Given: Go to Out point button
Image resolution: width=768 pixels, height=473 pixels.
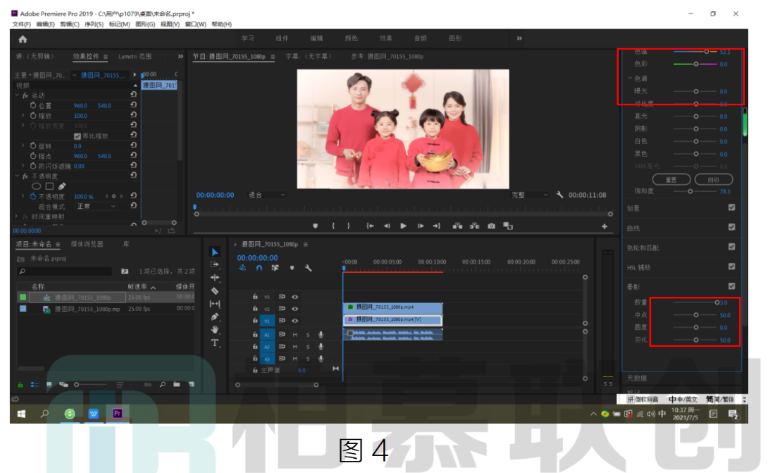Looking at the screenshot, I should pyautogui.click(x=436, y=226).
